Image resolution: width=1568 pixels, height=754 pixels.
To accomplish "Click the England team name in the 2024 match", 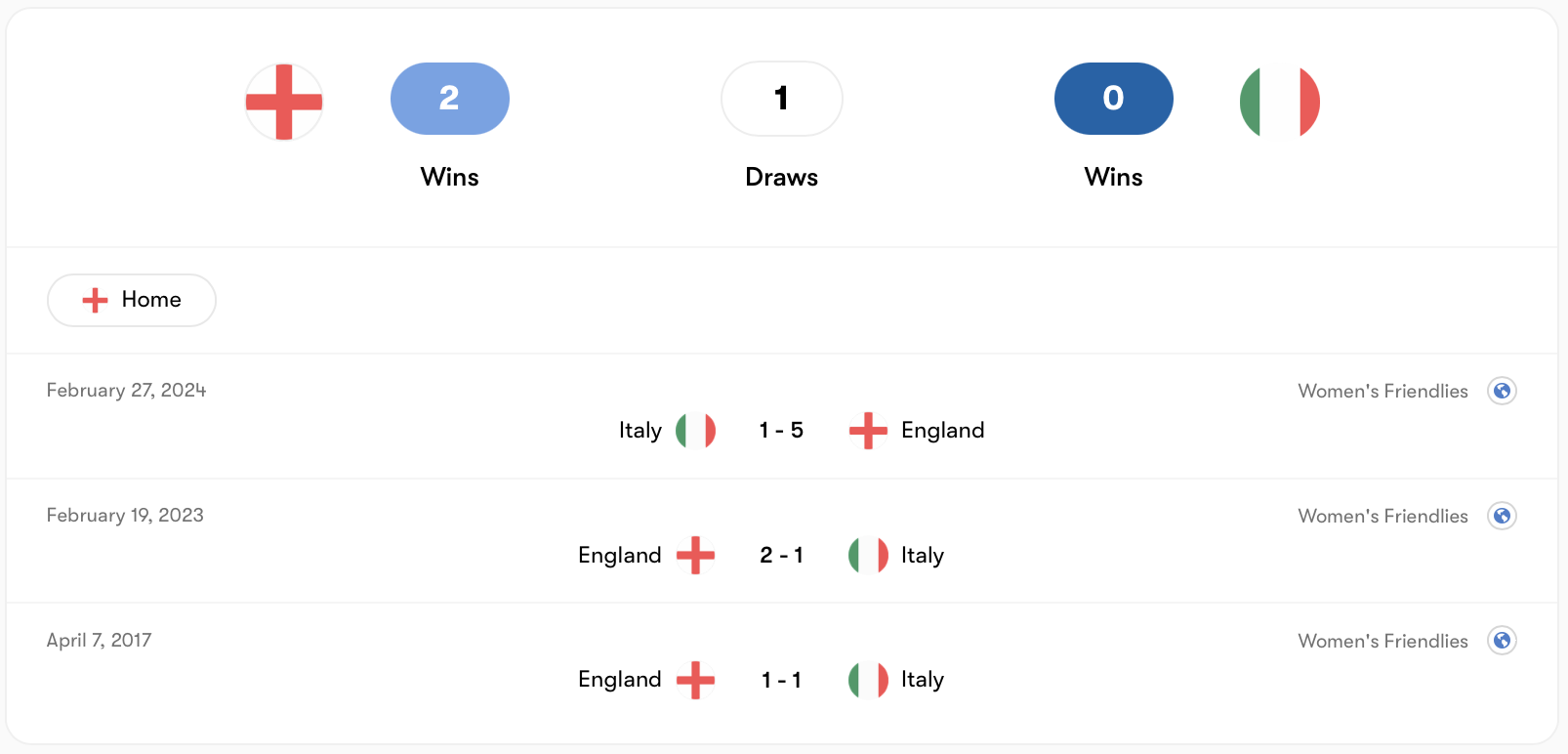I will click(942, 431).
